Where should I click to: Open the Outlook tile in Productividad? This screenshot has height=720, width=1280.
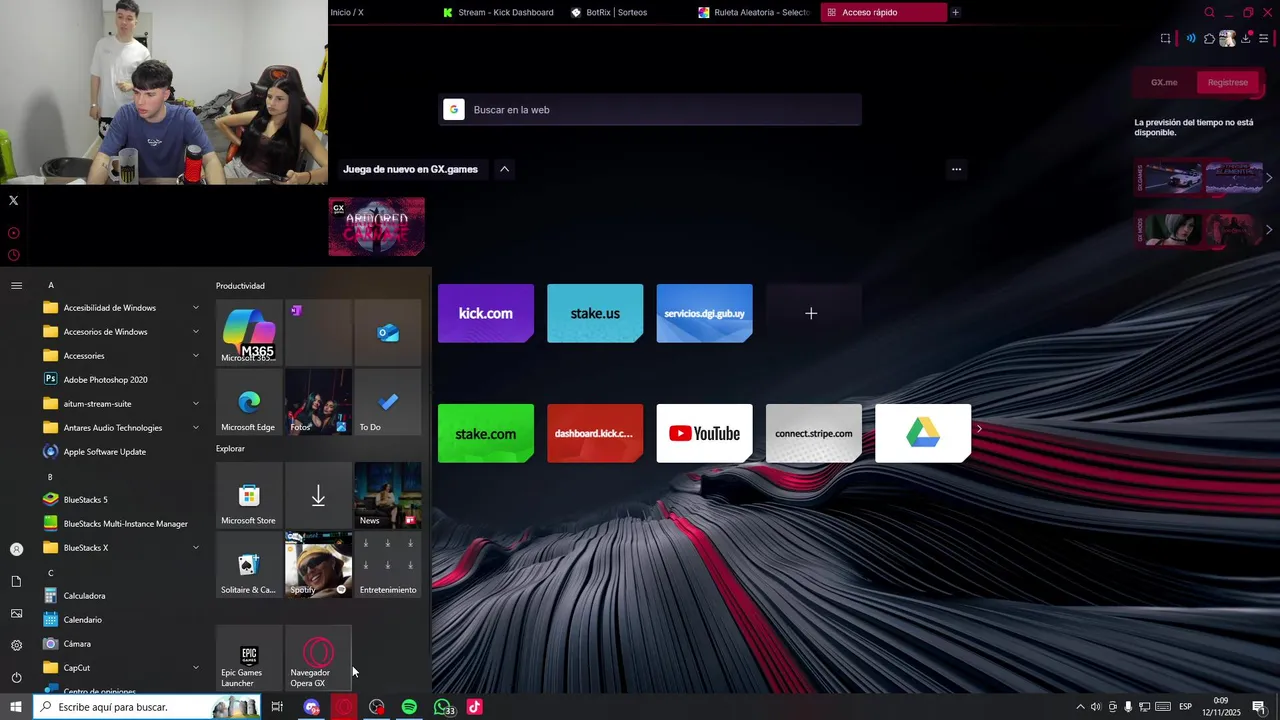pyautogui.click(x=388, y=332)
